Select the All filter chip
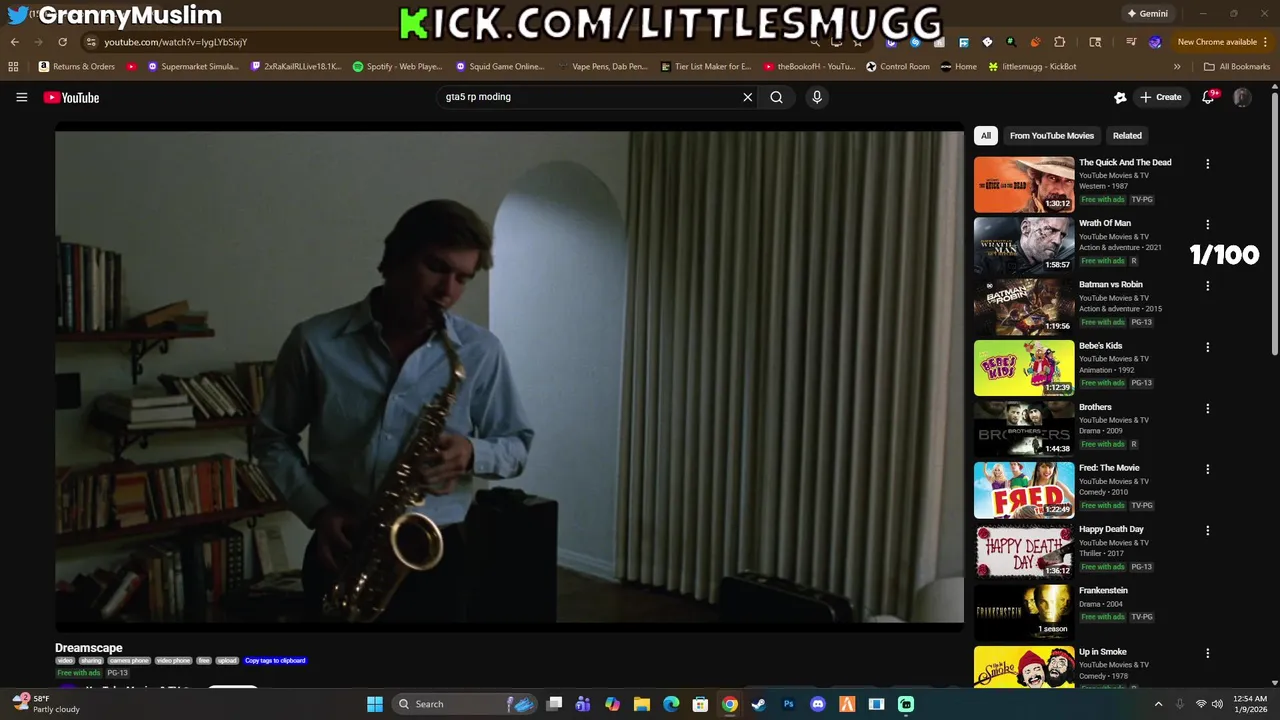Viewport: 1280px width, 720px height. pyautogui.click(x=986, y=135)
